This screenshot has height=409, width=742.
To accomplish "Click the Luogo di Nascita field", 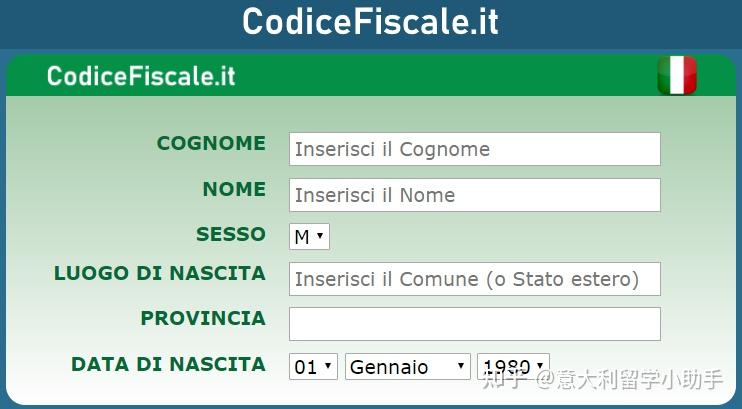I will point(474,279).
